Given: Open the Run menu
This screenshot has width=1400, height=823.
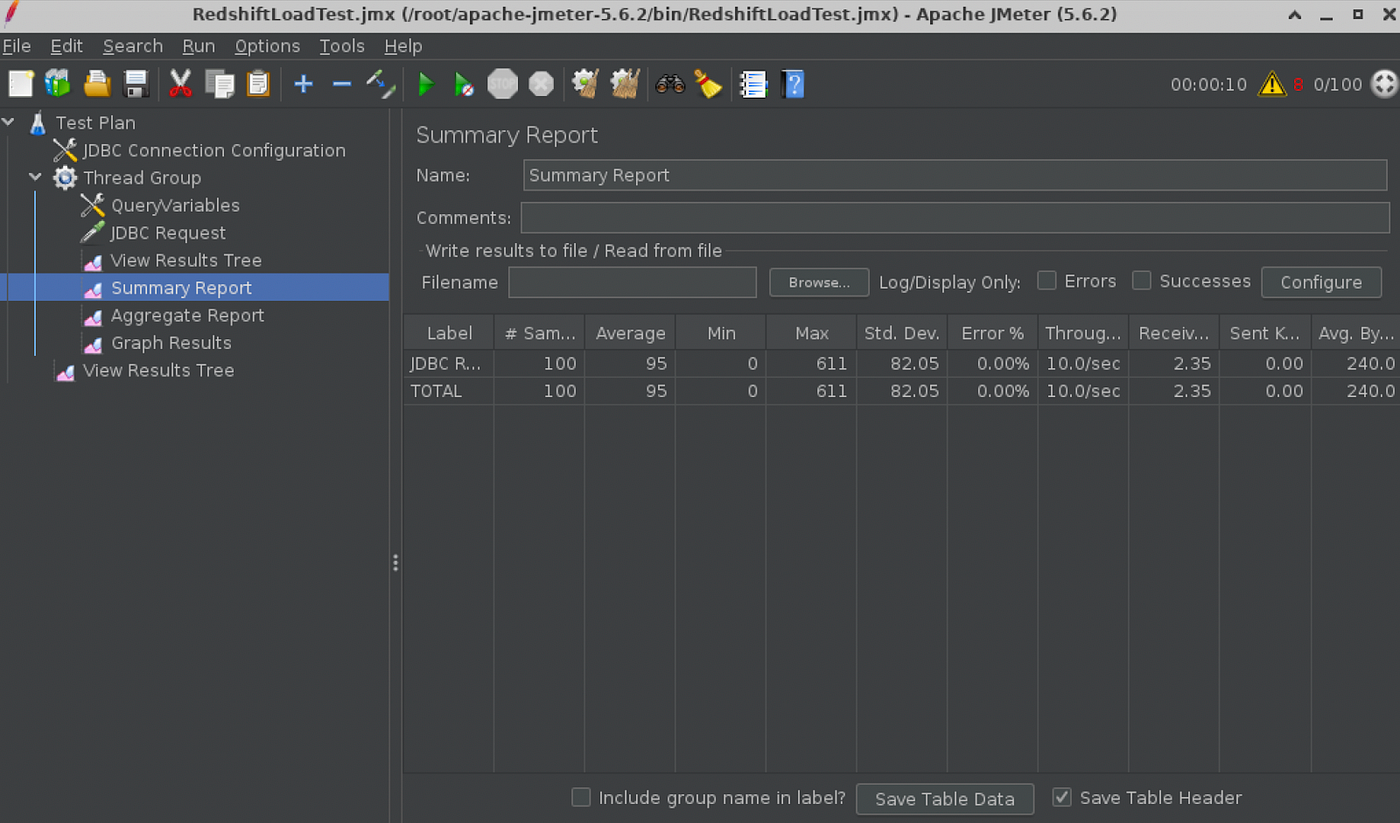Looking at the screenshot, I should [x=199, y=46].
